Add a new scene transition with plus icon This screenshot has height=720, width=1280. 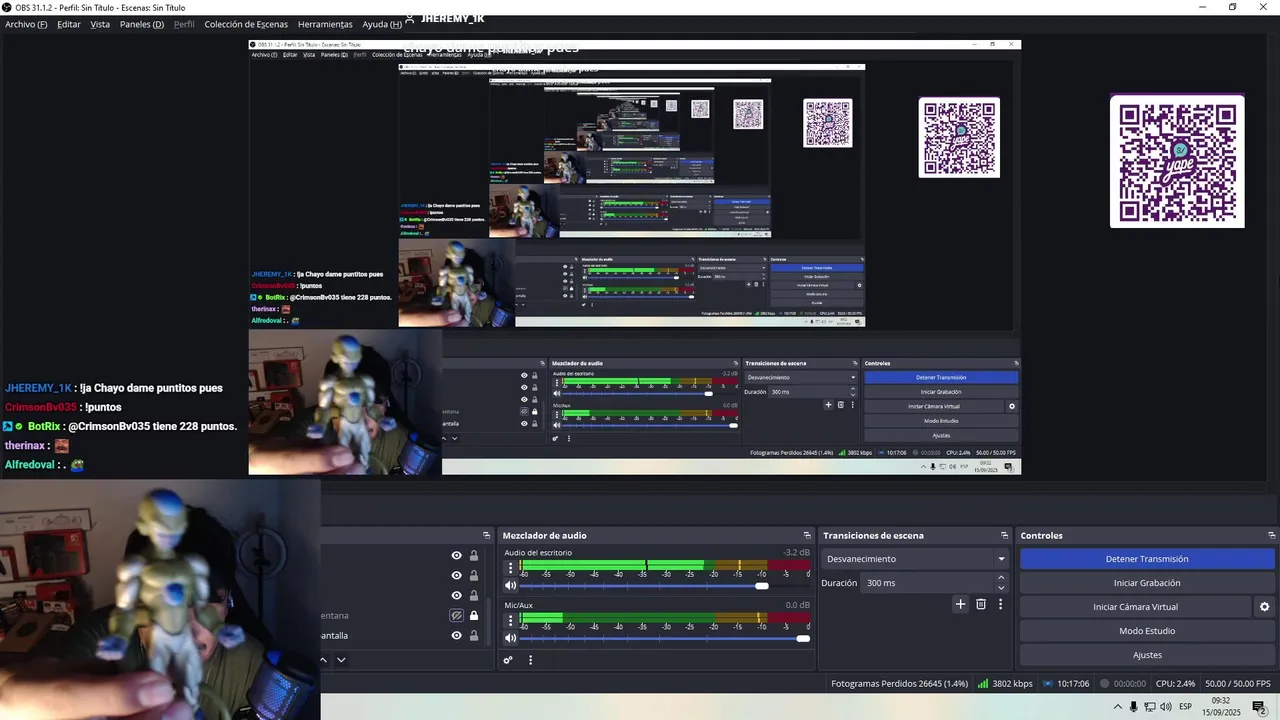click(960, 604)
